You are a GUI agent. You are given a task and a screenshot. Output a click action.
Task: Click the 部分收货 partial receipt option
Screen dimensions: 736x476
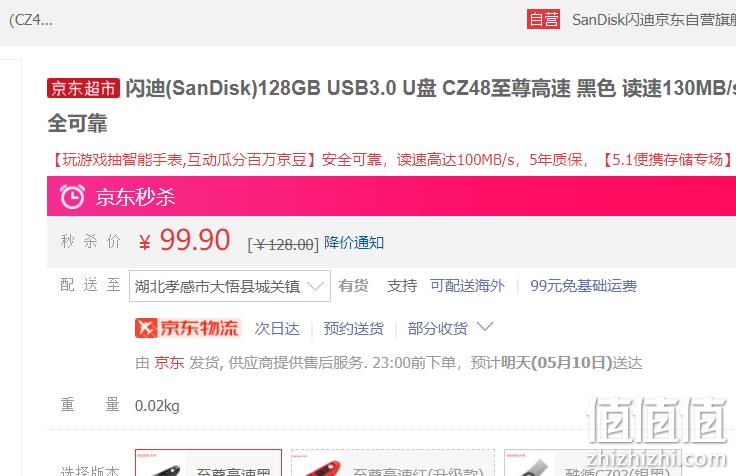point(437,328)
